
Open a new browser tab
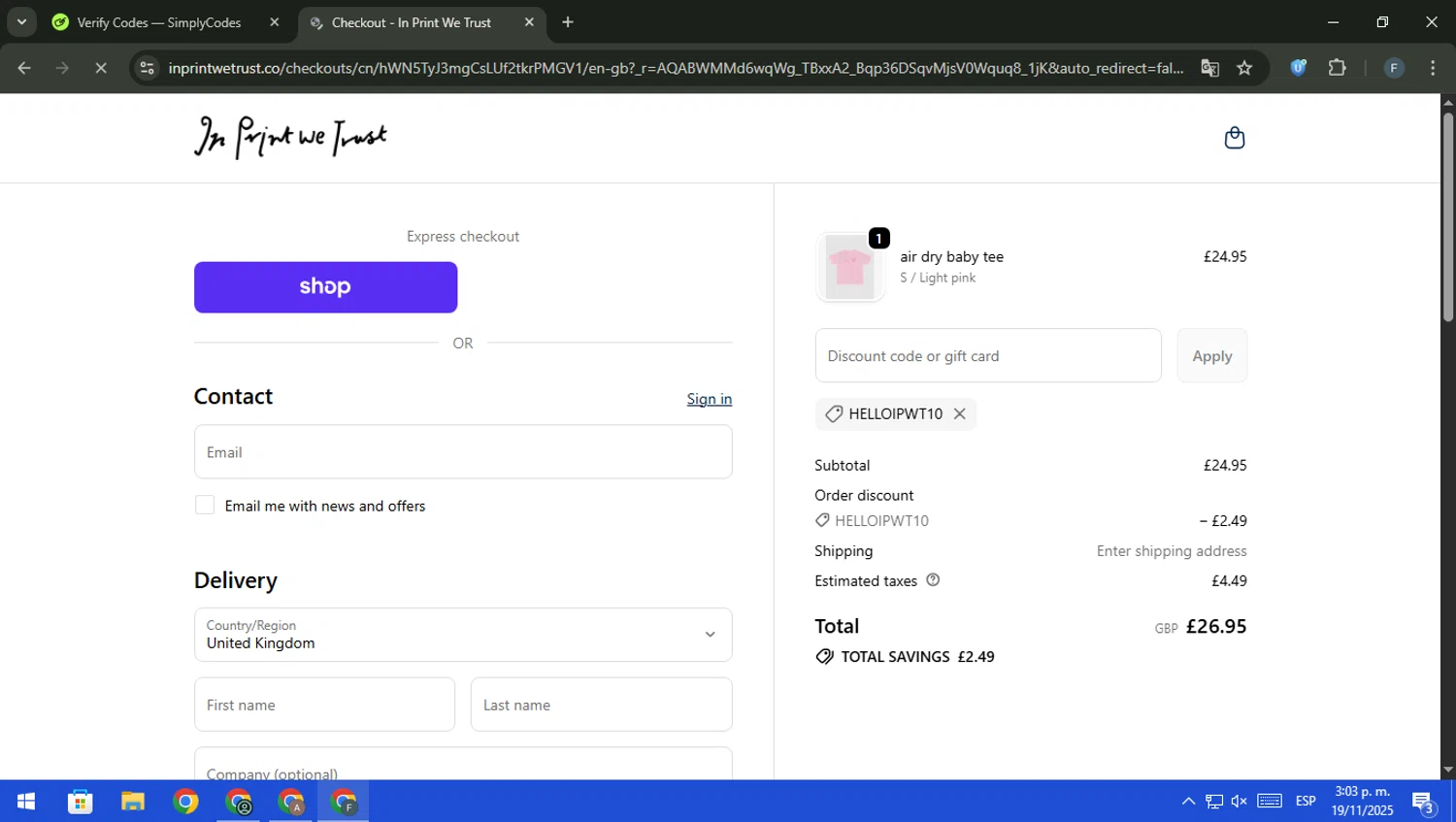pyautogui.click(x=568, y=22)
